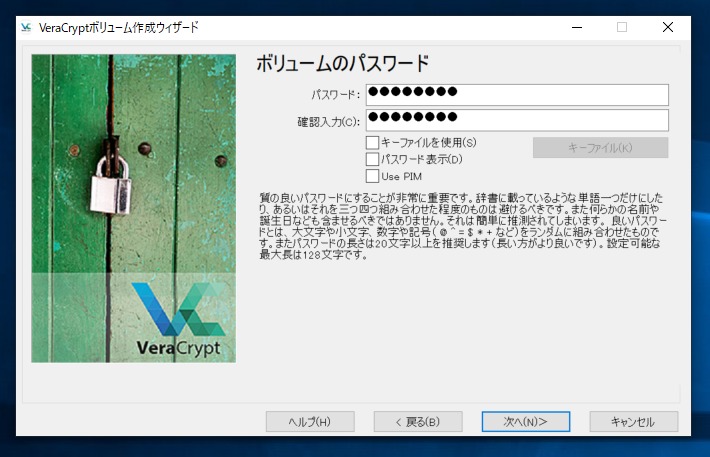This screenshot has height=457, width=710.
Task: Click into the 確認入力 password field
Action: [516, 120]
